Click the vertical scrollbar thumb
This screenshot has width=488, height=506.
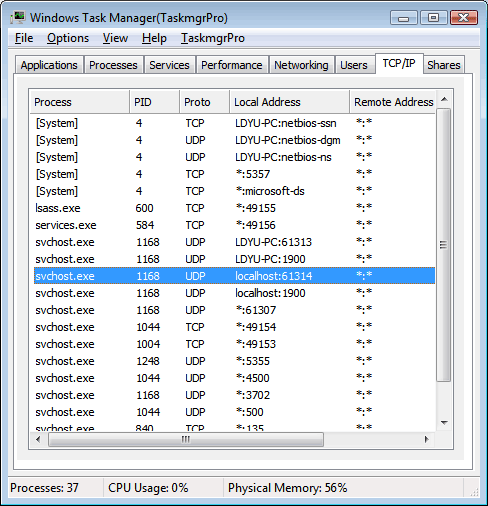(444, 245)
